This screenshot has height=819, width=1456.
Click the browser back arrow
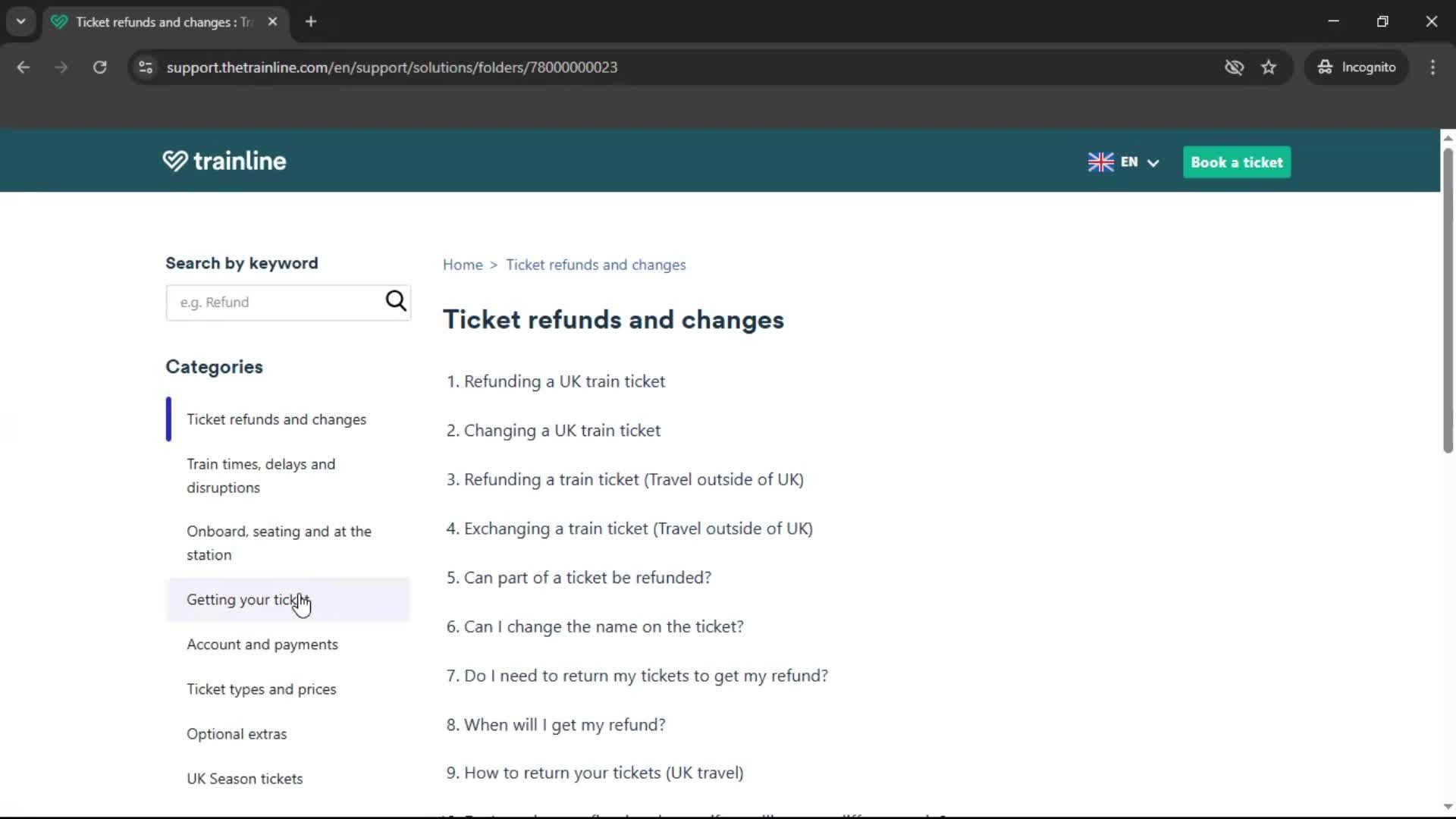coord(24,67)
